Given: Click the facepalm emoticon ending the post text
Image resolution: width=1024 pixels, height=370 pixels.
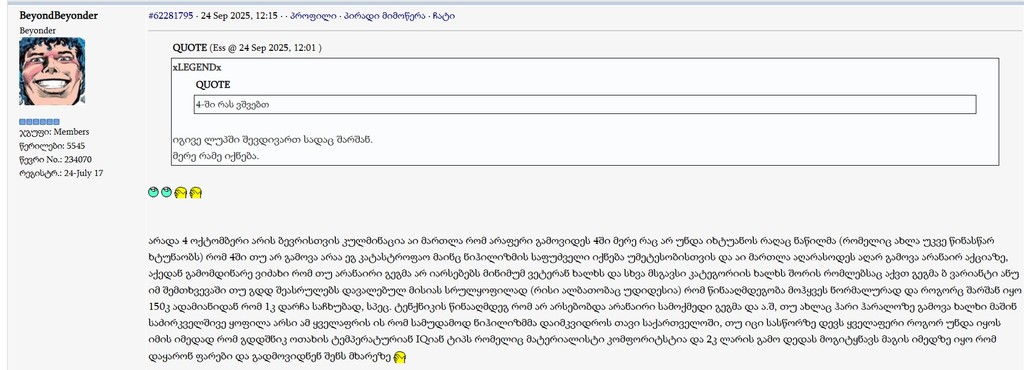Looking at the screenshot, I should pos(400,357).
